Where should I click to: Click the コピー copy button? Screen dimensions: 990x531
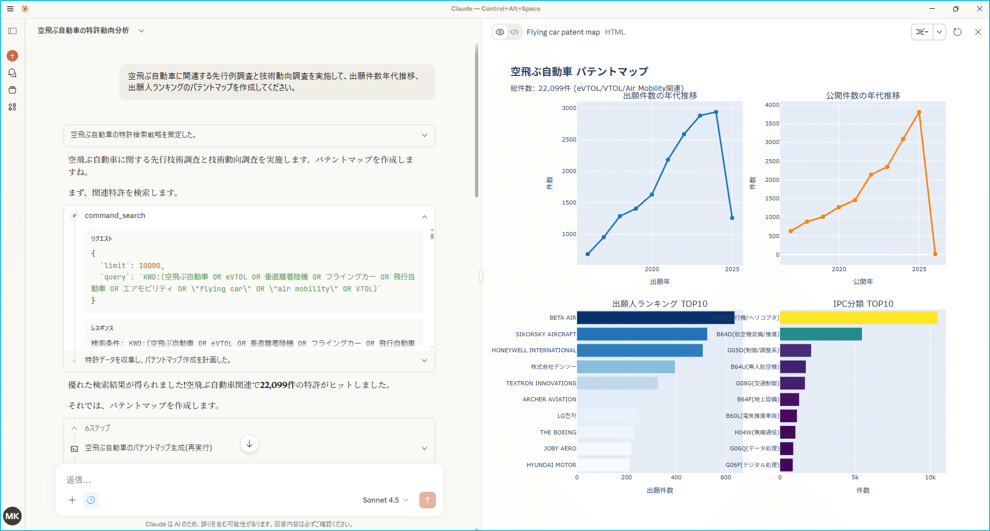922,32
